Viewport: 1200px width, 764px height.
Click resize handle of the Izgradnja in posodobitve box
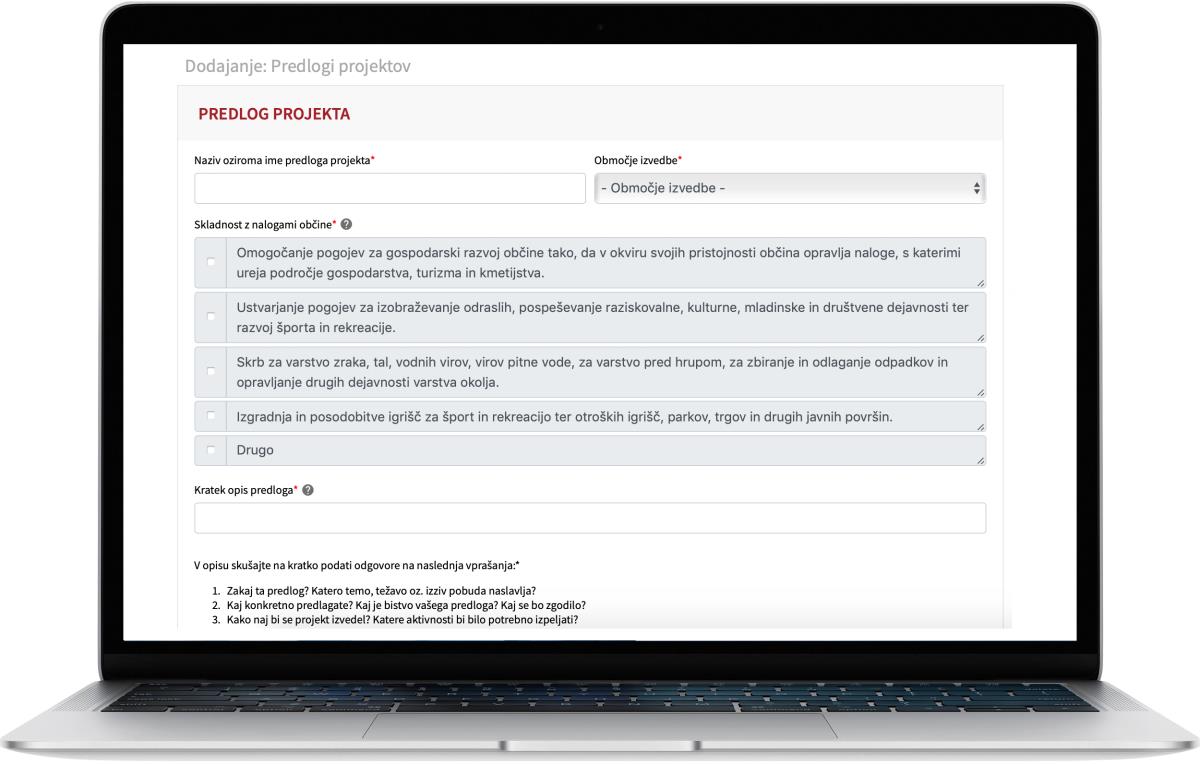tap(980, 426)
